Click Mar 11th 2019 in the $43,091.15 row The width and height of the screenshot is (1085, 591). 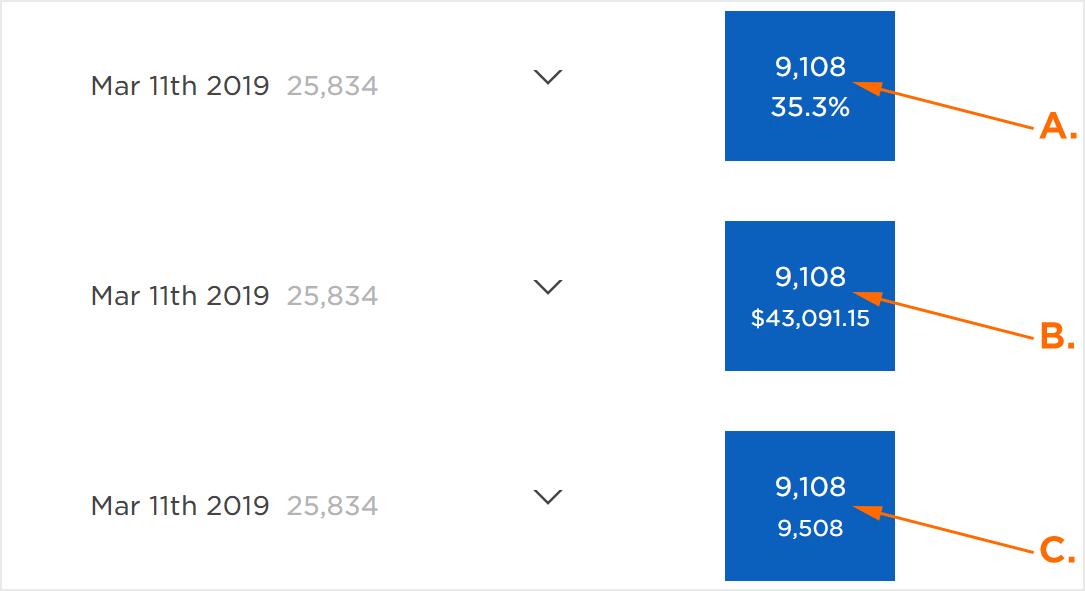pyautogui.click(x=180, y=296)
